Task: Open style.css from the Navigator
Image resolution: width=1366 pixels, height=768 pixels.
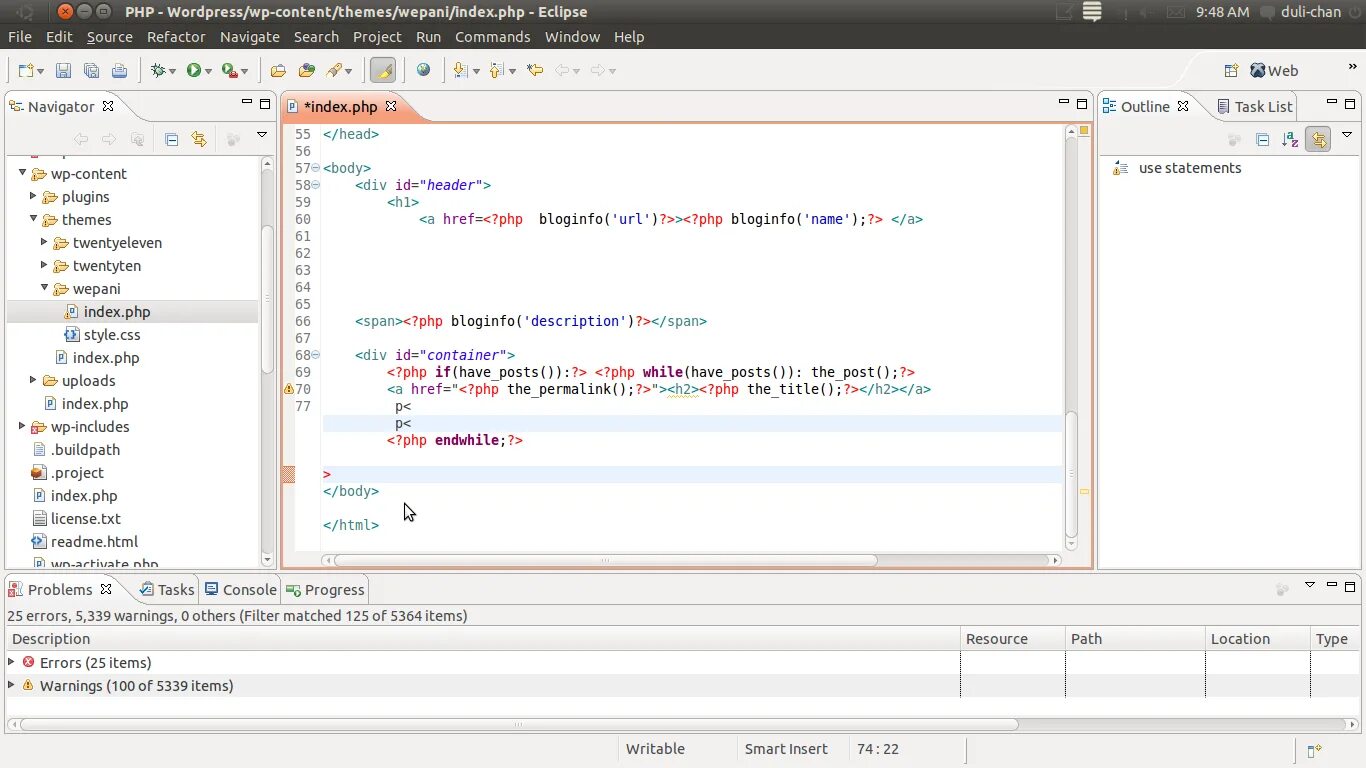Action: [111, 335]
